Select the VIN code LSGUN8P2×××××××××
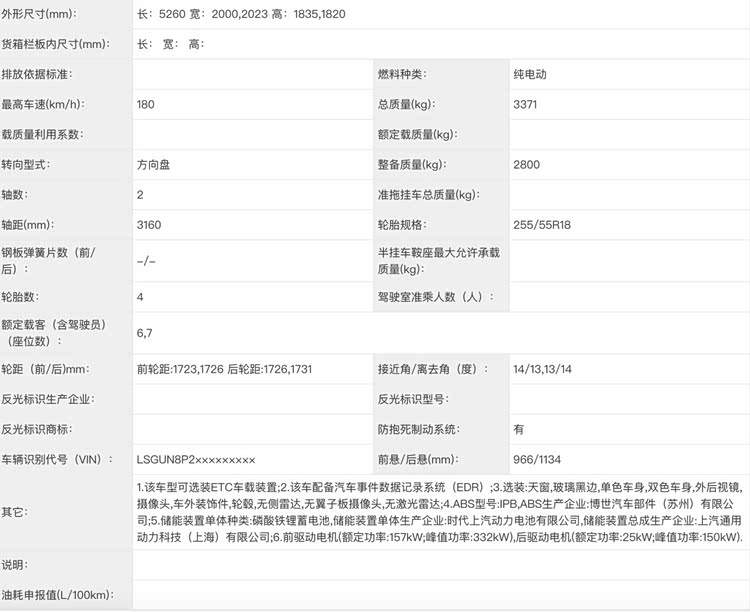This screenshot has height=612, width=750. click(196, 459)
